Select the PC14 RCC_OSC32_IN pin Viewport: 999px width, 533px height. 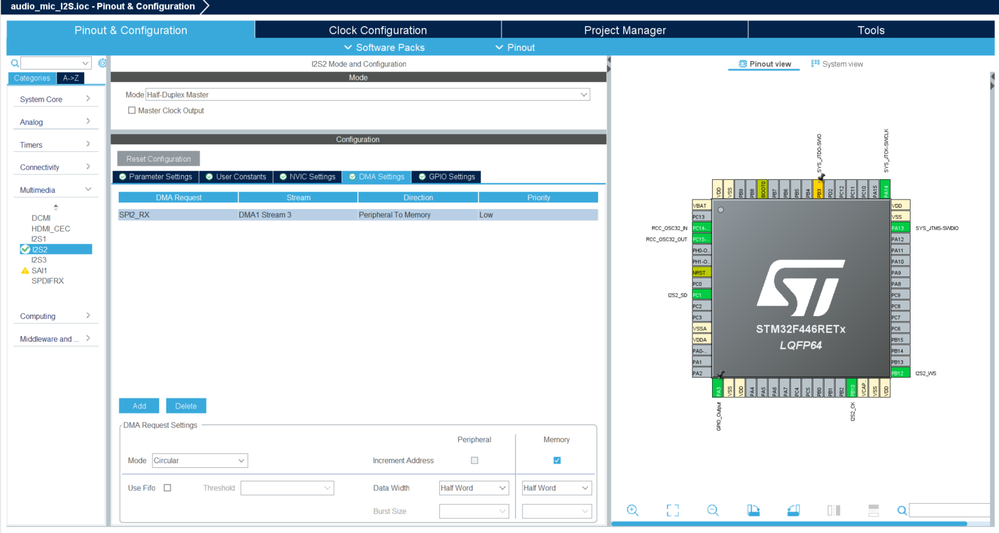(701, 228)
